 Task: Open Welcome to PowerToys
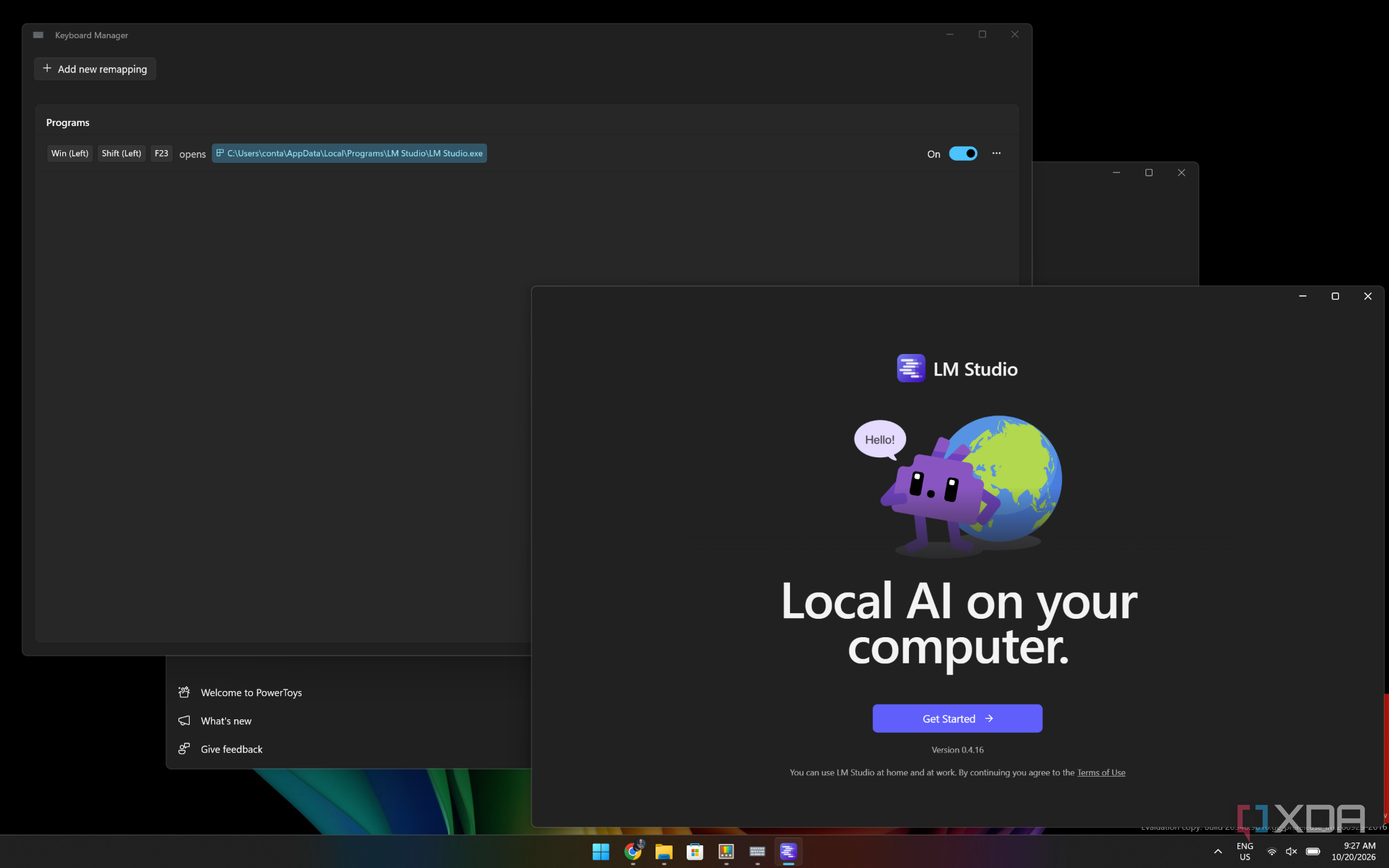(x=251, y=692)
